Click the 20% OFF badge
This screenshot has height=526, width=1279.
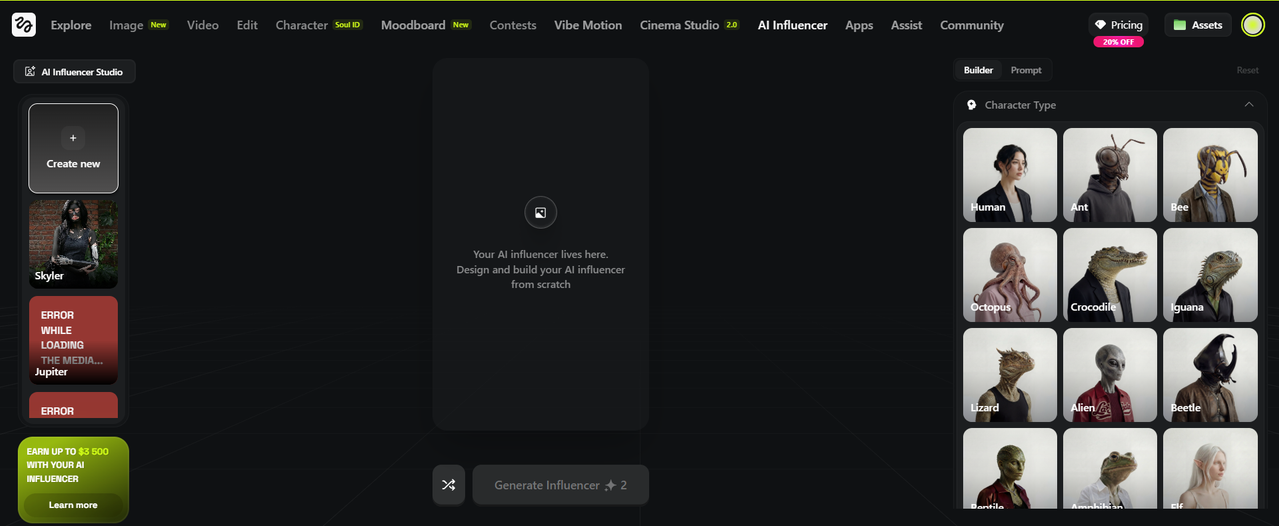(x=1118, y=42)
